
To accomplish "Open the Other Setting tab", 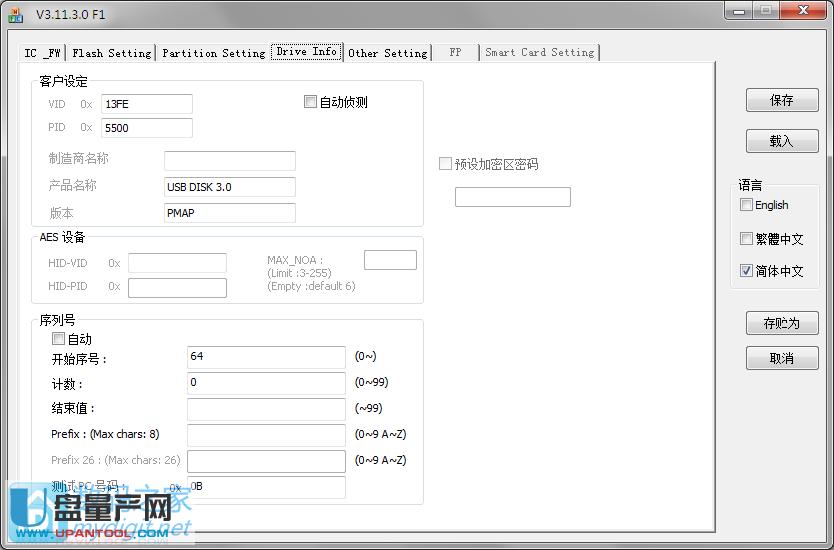I will [387, 53].
